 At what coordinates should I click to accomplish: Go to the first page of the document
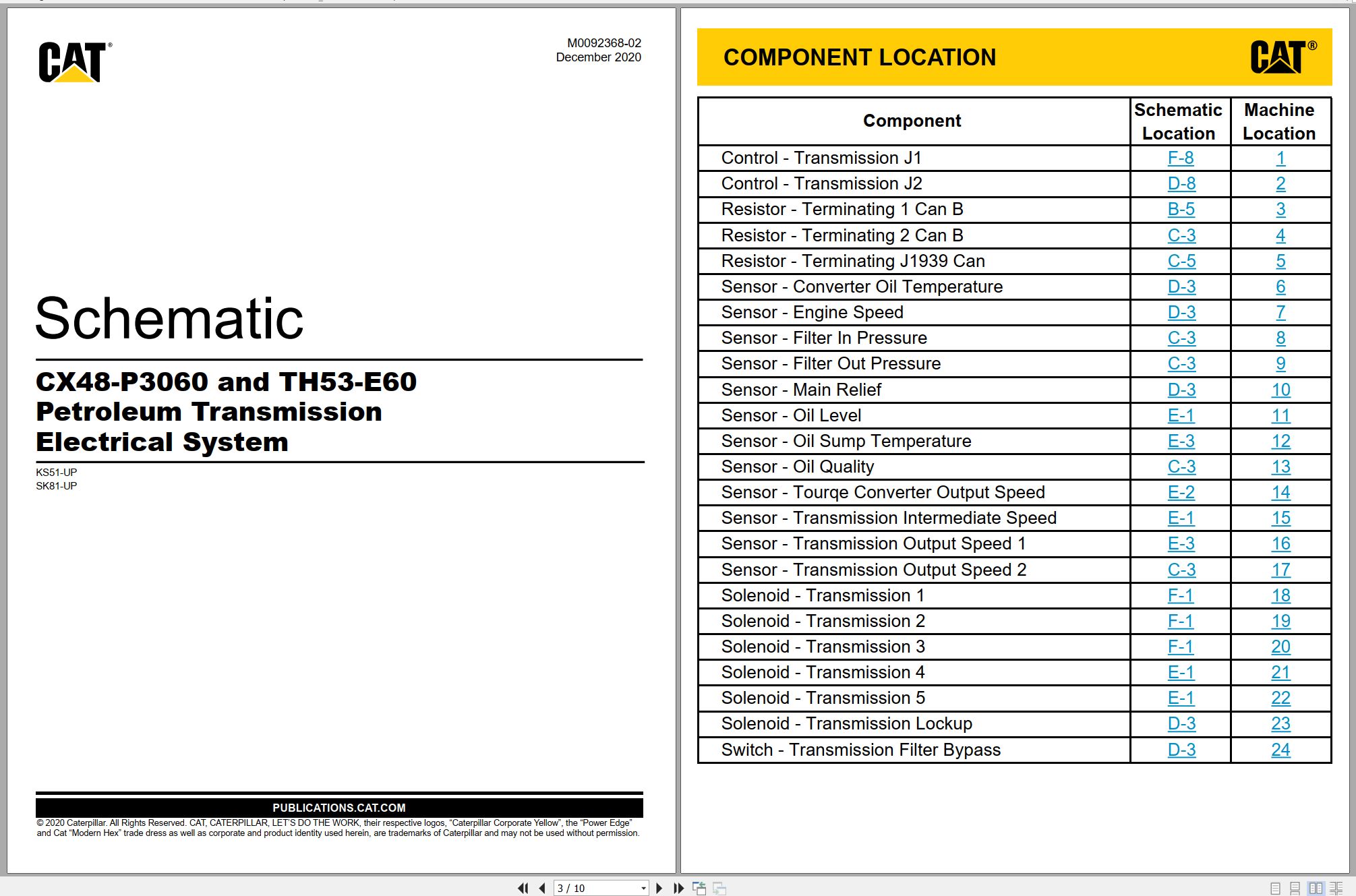click(x=523, y=888)
